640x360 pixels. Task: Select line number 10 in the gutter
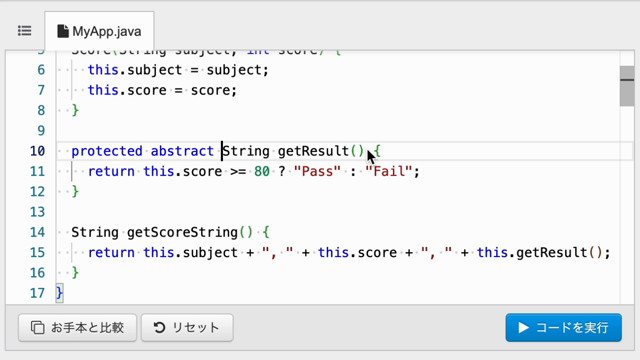click(37, 151)
